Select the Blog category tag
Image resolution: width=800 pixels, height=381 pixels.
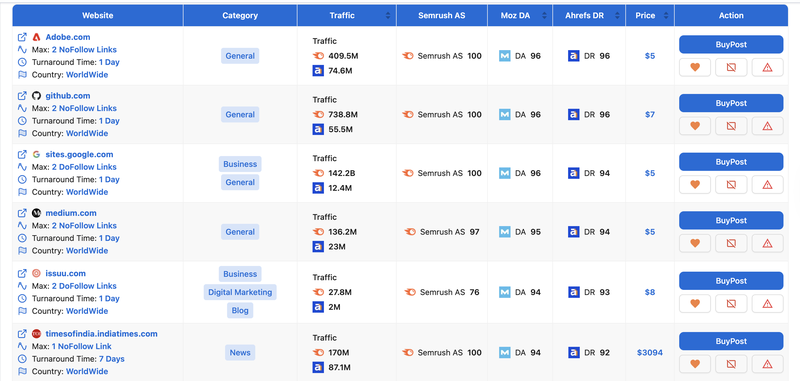[x=240, y=310]
